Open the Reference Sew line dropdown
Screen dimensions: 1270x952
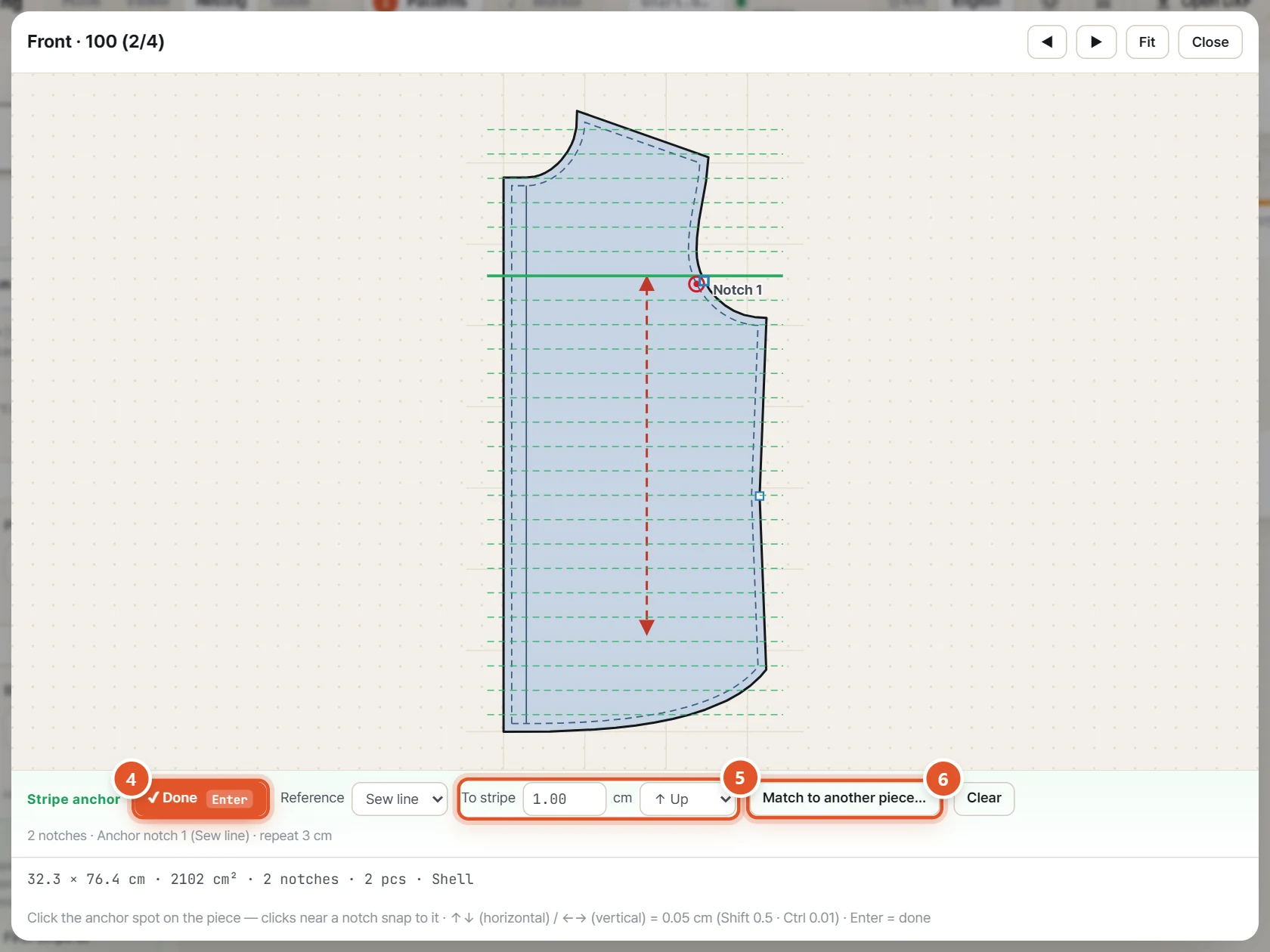[x=400, y=799]
